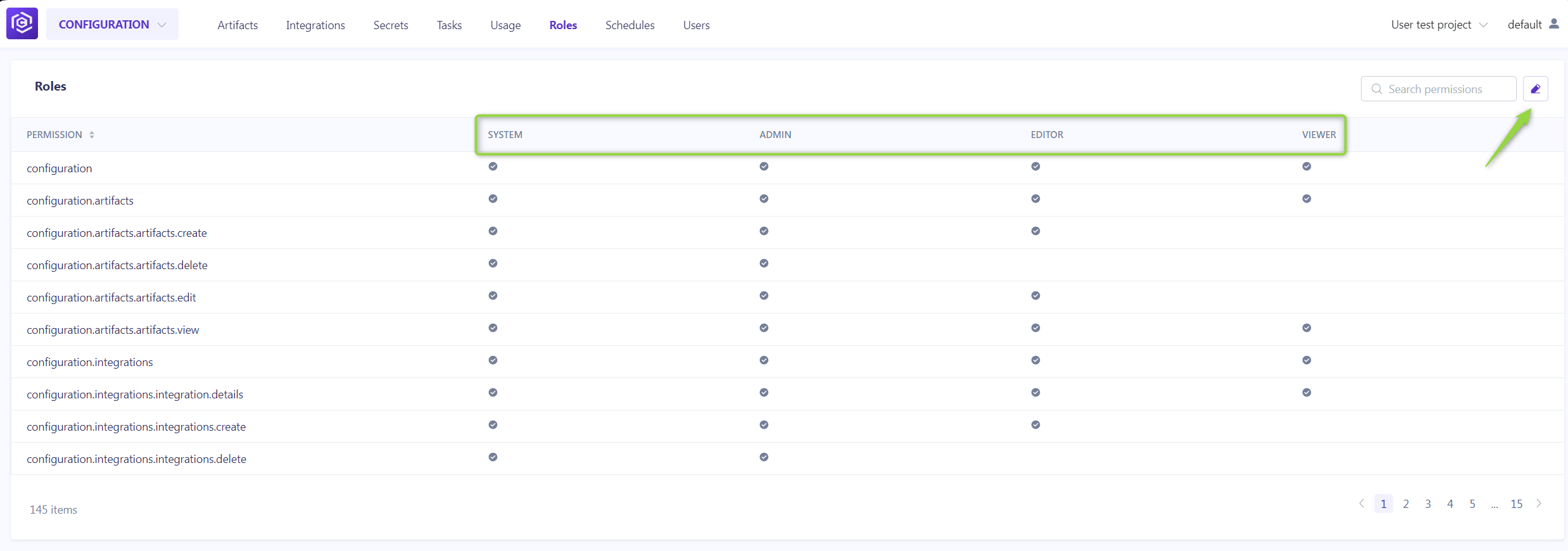Expand the User test project selector
Screen dimensions: 1568x551
[x=1439, y=25]
